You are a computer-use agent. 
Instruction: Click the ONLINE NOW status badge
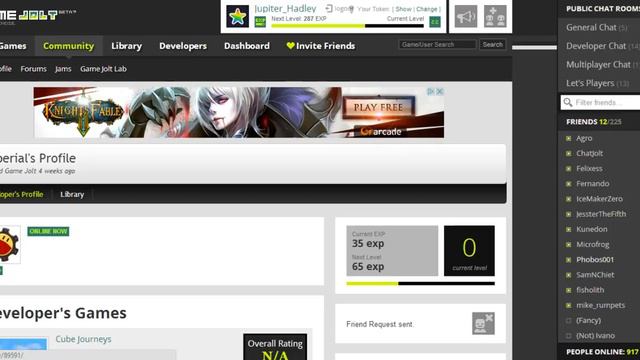click(48, 231)
